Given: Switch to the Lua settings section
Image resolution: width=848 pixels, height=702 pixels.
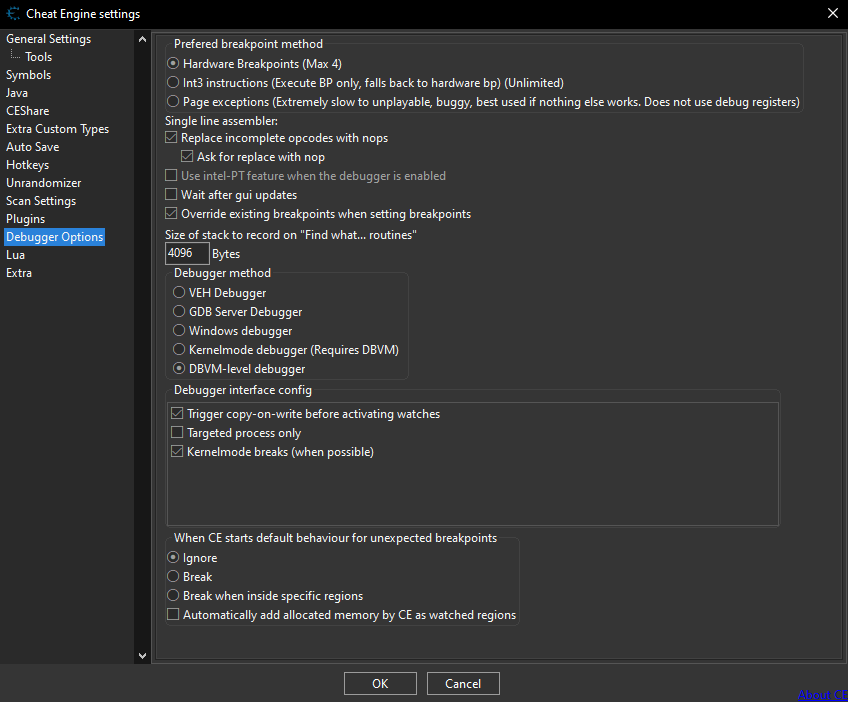Looking at the screenshot, I should coord(15,255).
